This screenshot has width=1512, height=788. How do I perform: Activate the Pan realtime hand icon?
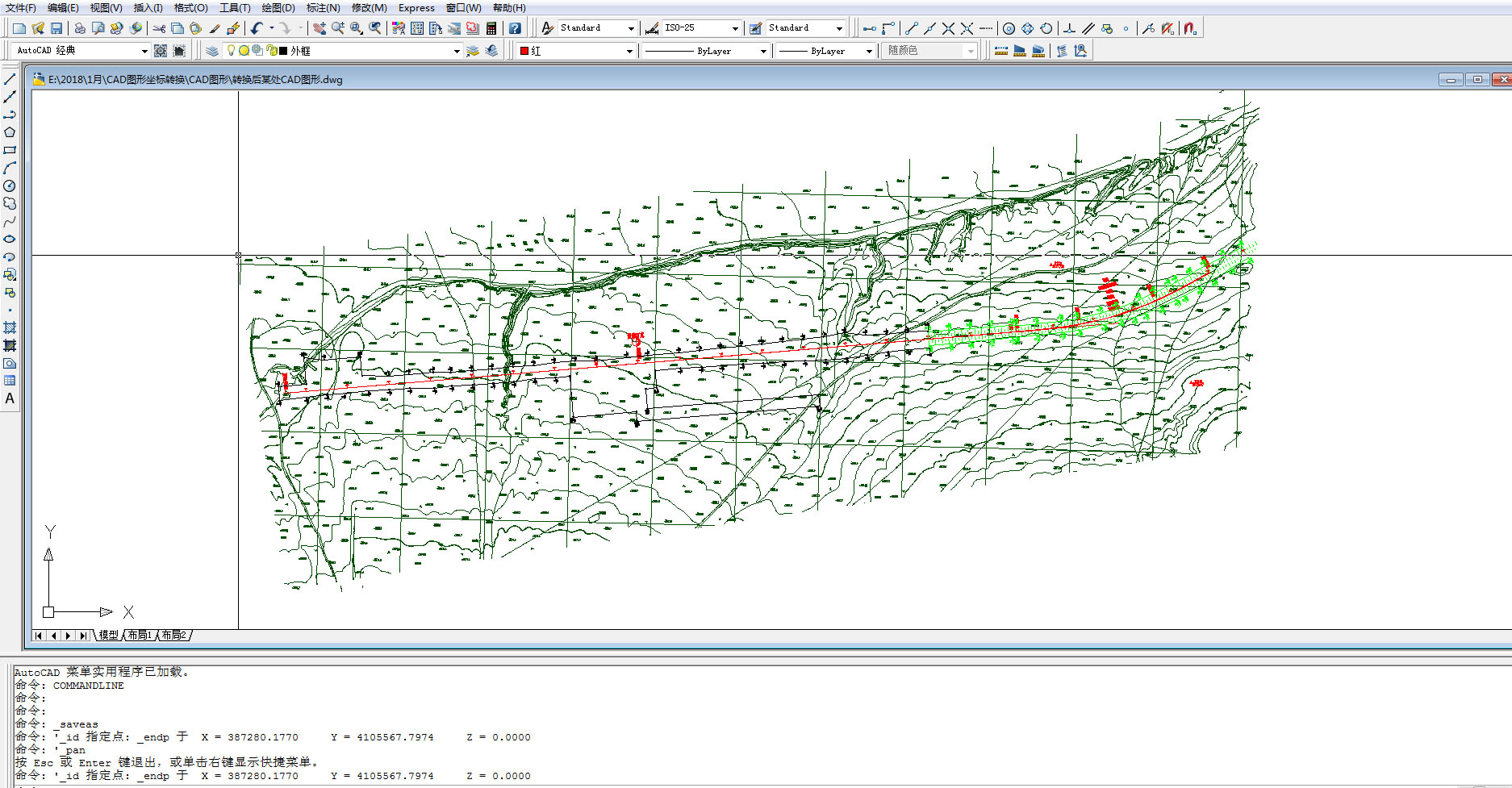320,28
